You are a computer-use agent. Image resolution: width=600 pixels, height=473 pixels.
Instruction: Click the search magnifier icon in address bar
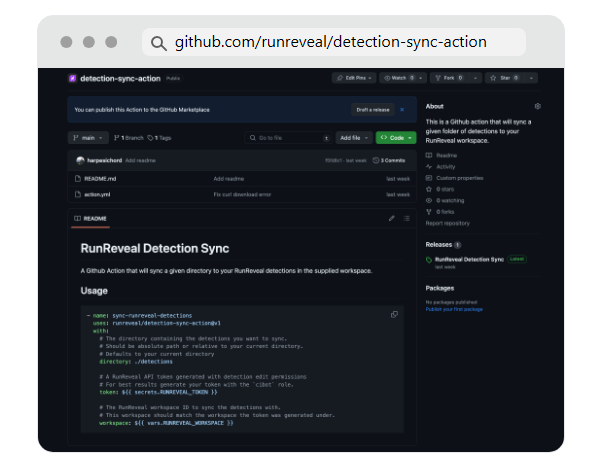(x=158, y=43)
